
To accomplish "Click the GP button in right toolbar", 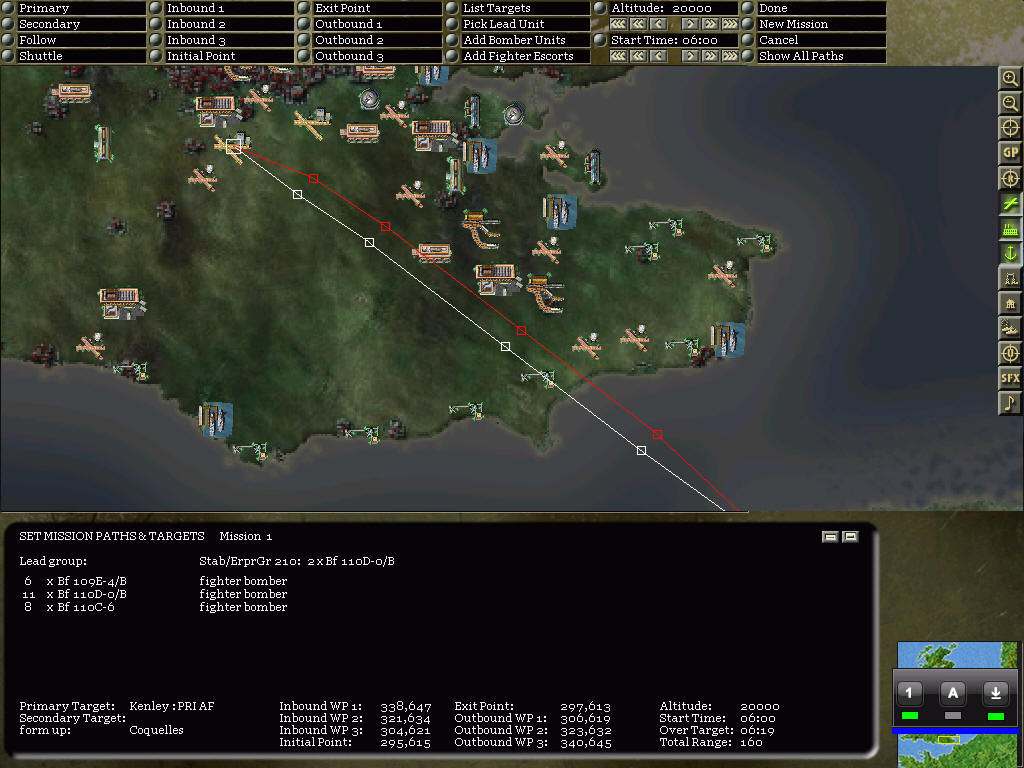I will click(x=1010, y=153).
